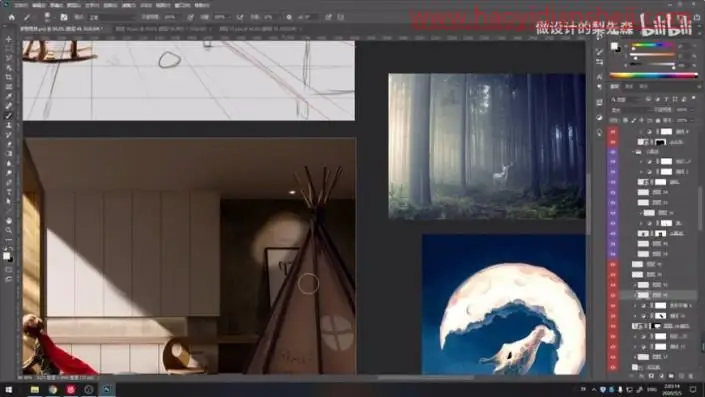705x397 pixels.
Task: Switch to the second document tab
Action: pyautogui.click(x=161, y=29)
